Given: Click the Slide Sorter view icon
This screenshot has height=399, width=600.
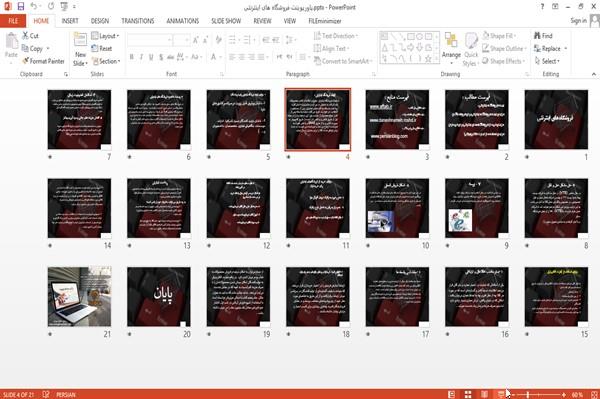Looking at the screenshot, I should [x=468, y=394].
